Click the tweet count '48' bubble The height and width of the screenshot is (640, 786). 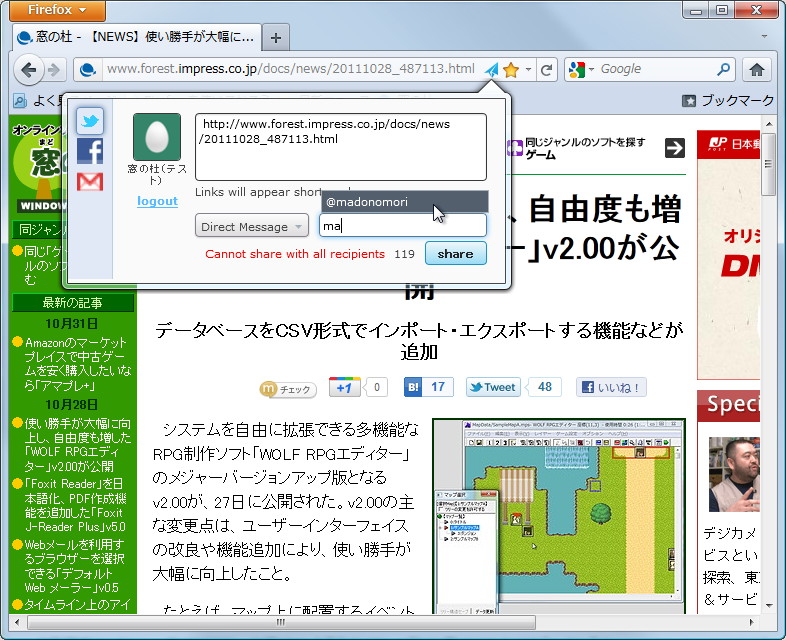(544, 387)
